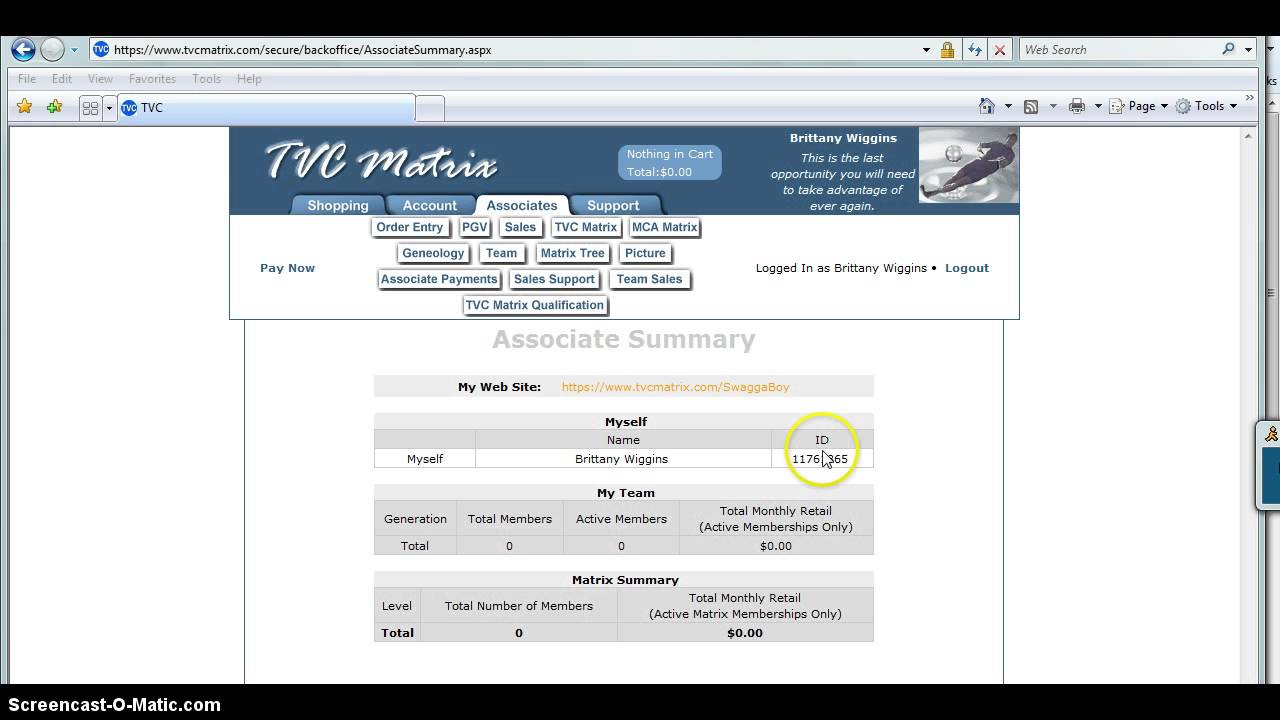The width and height of the screenshot is (1280, 720).
Task: Click the Home page icon
Action: (x=987, y=106)
